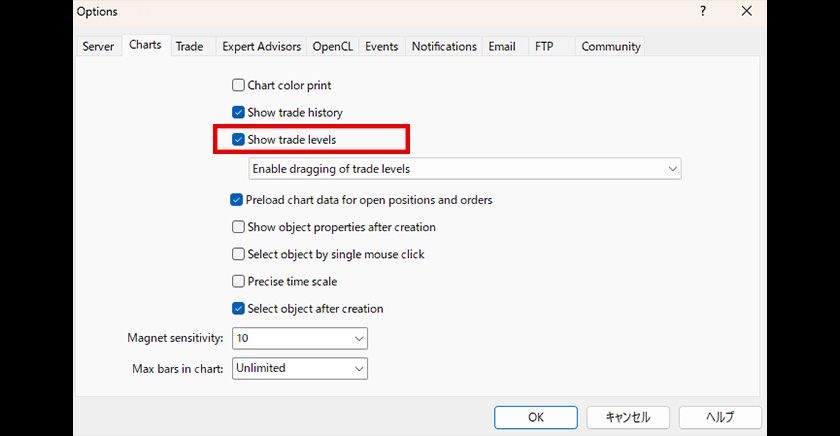The height and width of the screenshot is (436, 840).
Task: Check Select object by single mouse click
Action: (238, 254)
